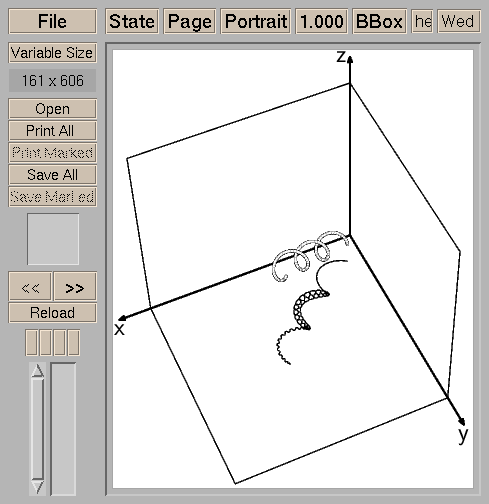Screen dimensions: 489x504
Task: Go to previous page with << button
Action: pos(30,286)
